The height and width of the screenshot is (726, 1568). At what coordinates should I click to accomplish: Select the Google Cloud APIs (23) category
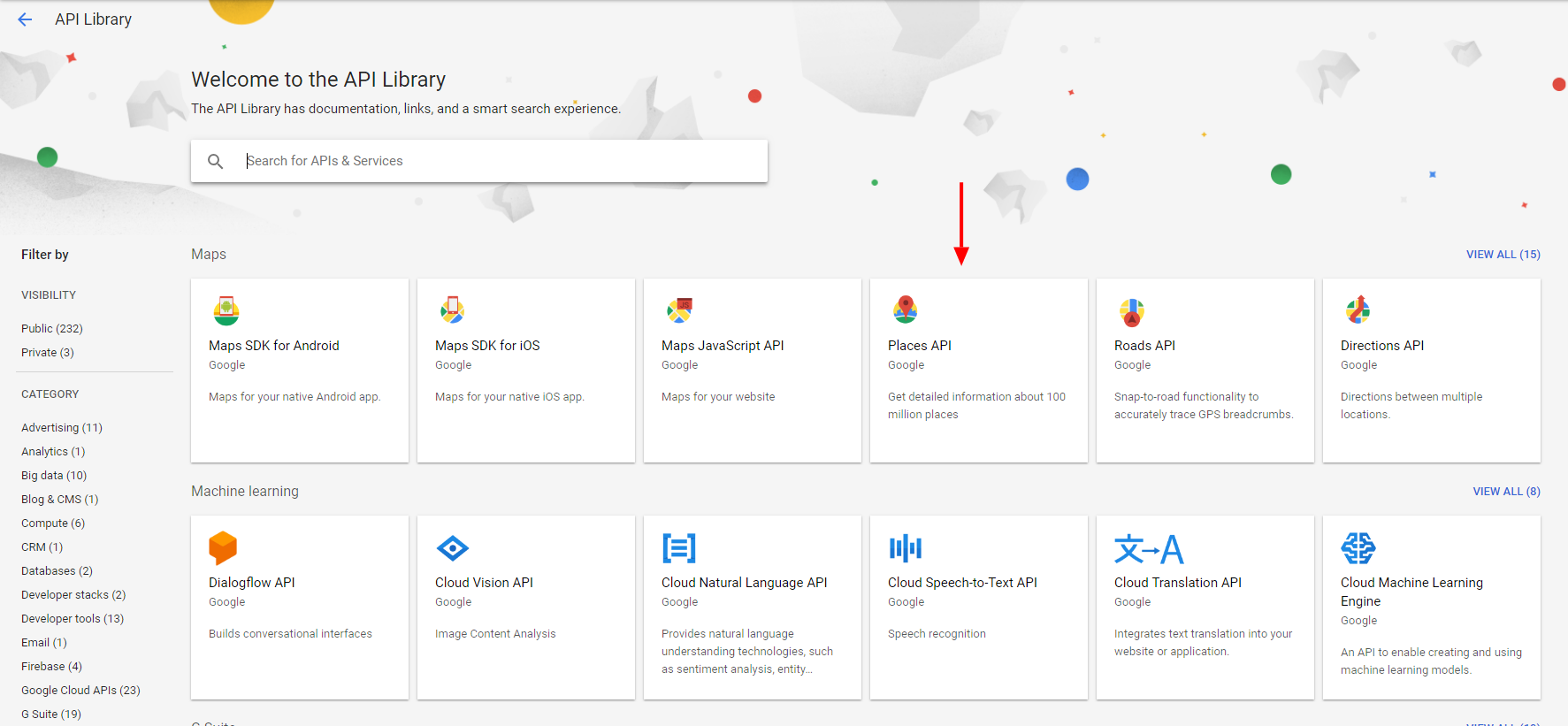point(80,691)
